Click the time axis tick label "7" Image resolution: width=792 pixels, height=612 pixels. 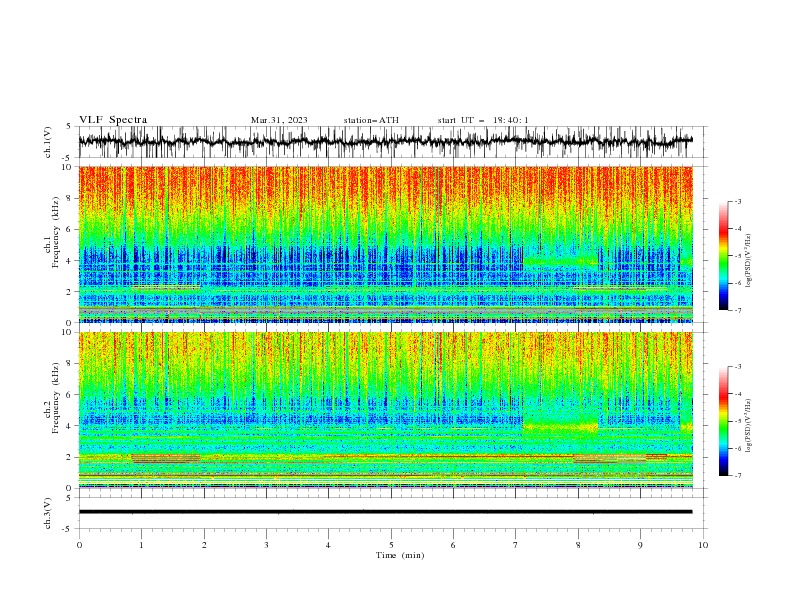pyautogui.click(x=516, y=545)
